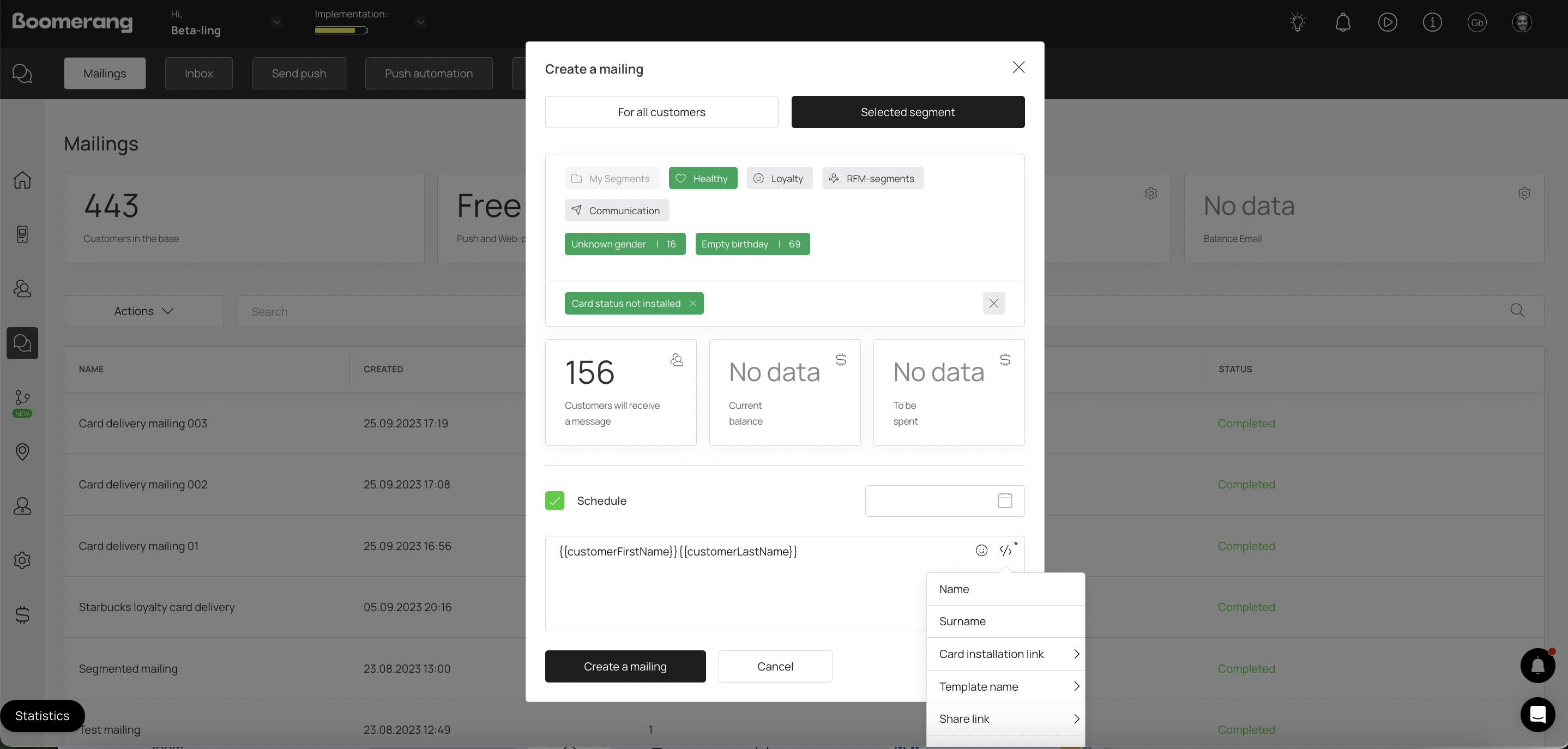Open the video tutorial play icon
The height and width of the screenshot is (749, 1568).
pos(1387,22)
